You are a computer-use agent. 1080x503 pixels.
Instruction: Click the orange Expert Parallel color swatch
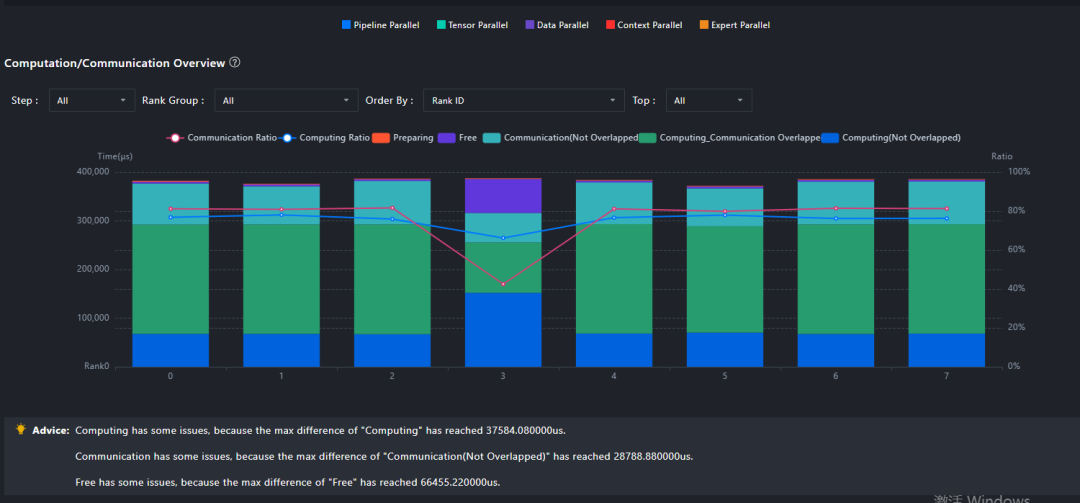pos(704,25)
